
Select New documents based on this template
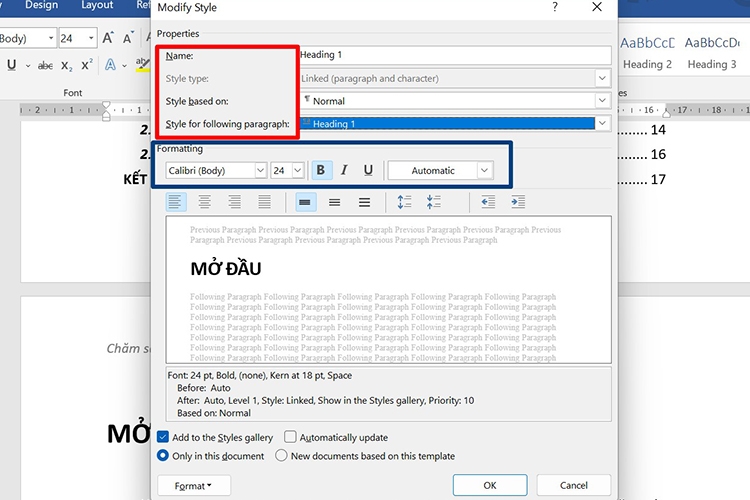281,456
